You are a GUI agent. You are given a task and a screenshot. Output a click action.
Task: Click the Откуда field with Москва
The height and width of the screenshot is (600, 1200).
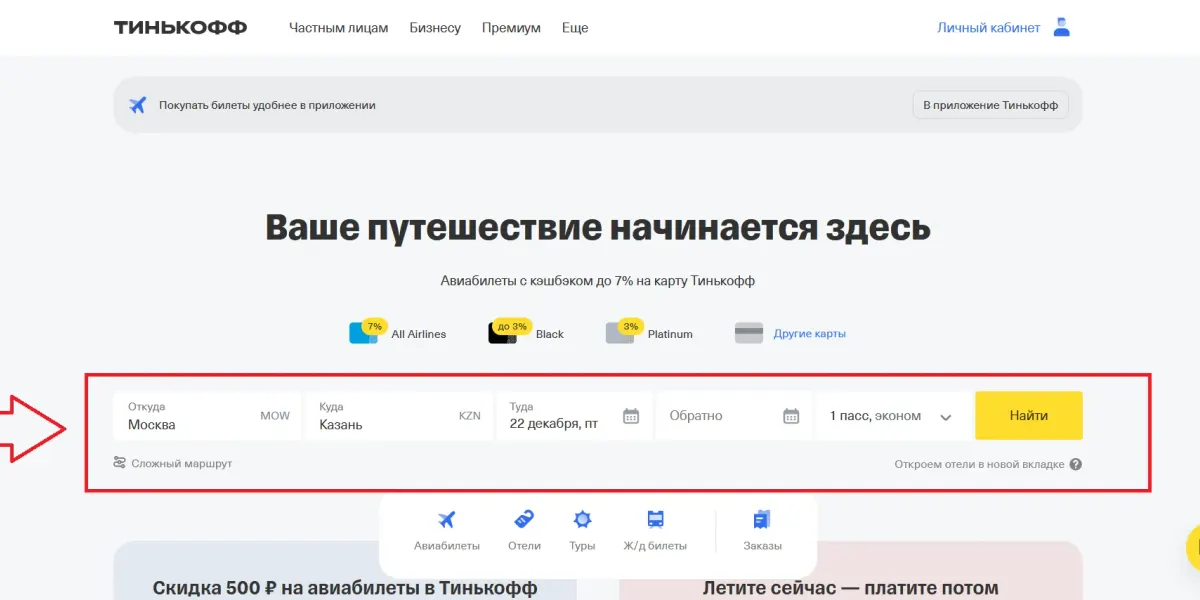point(207,416)
